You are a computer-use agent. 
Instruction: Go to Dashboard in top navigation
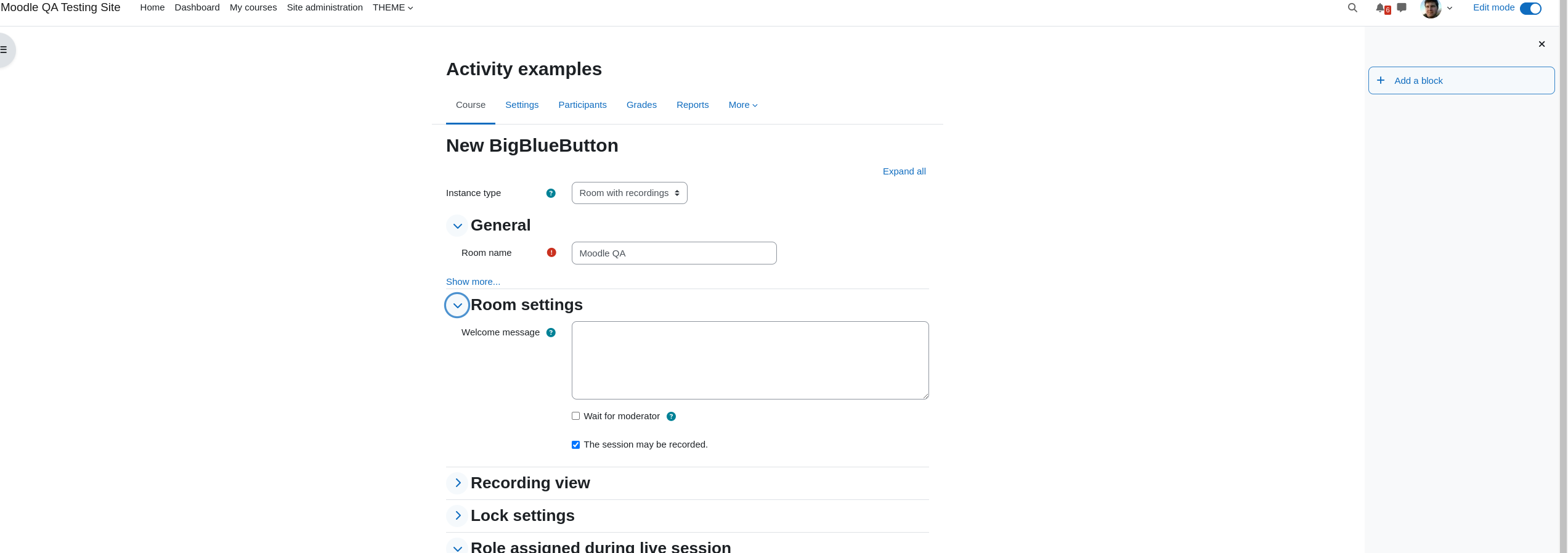pyautogui.click(x=197, y=7)
